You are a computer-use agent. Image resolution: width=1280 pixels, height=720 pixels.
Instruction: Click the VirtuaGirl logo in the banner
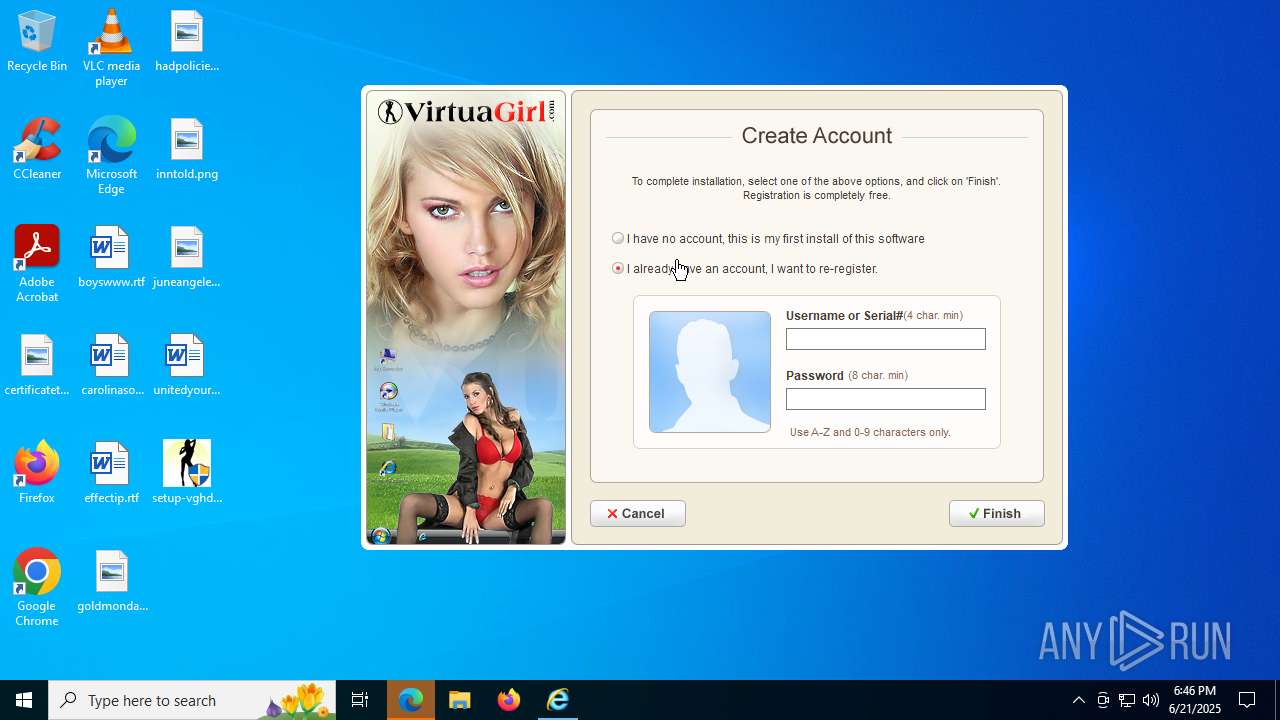pyautogui.click(x=466, y=111)
